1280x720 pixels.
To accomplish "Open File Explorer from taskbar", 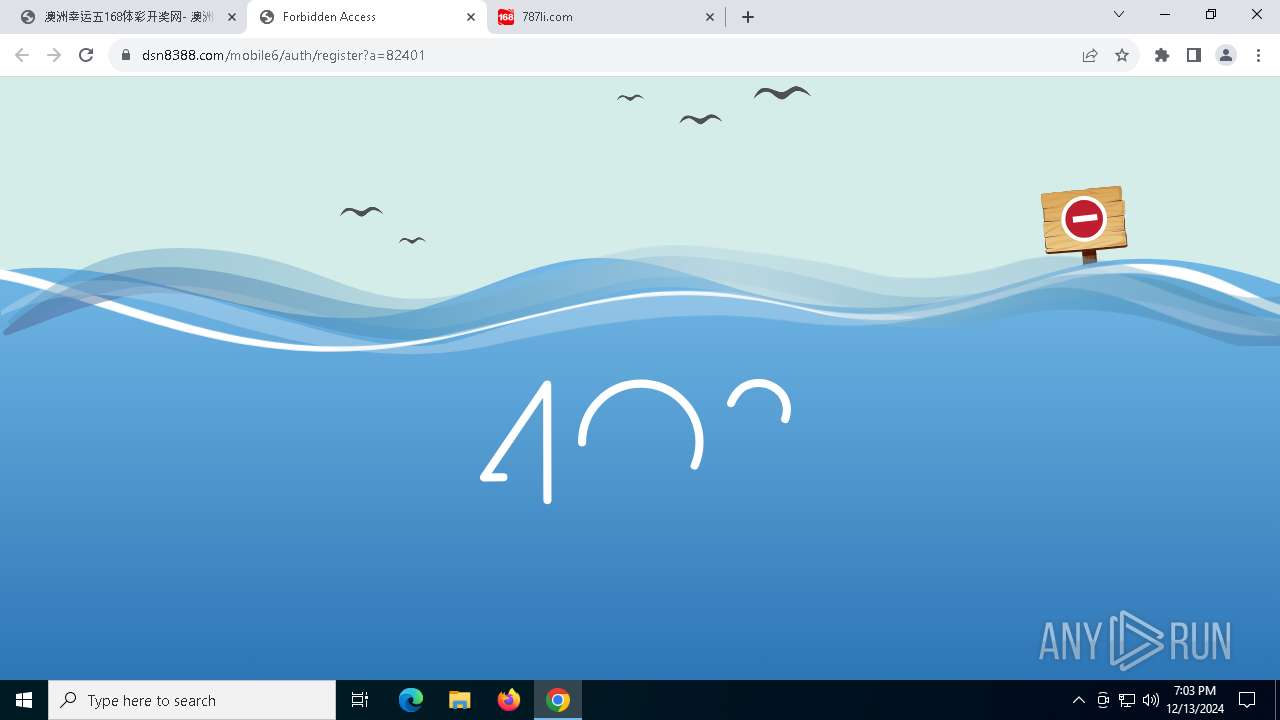I will click(x=460, y=700).
